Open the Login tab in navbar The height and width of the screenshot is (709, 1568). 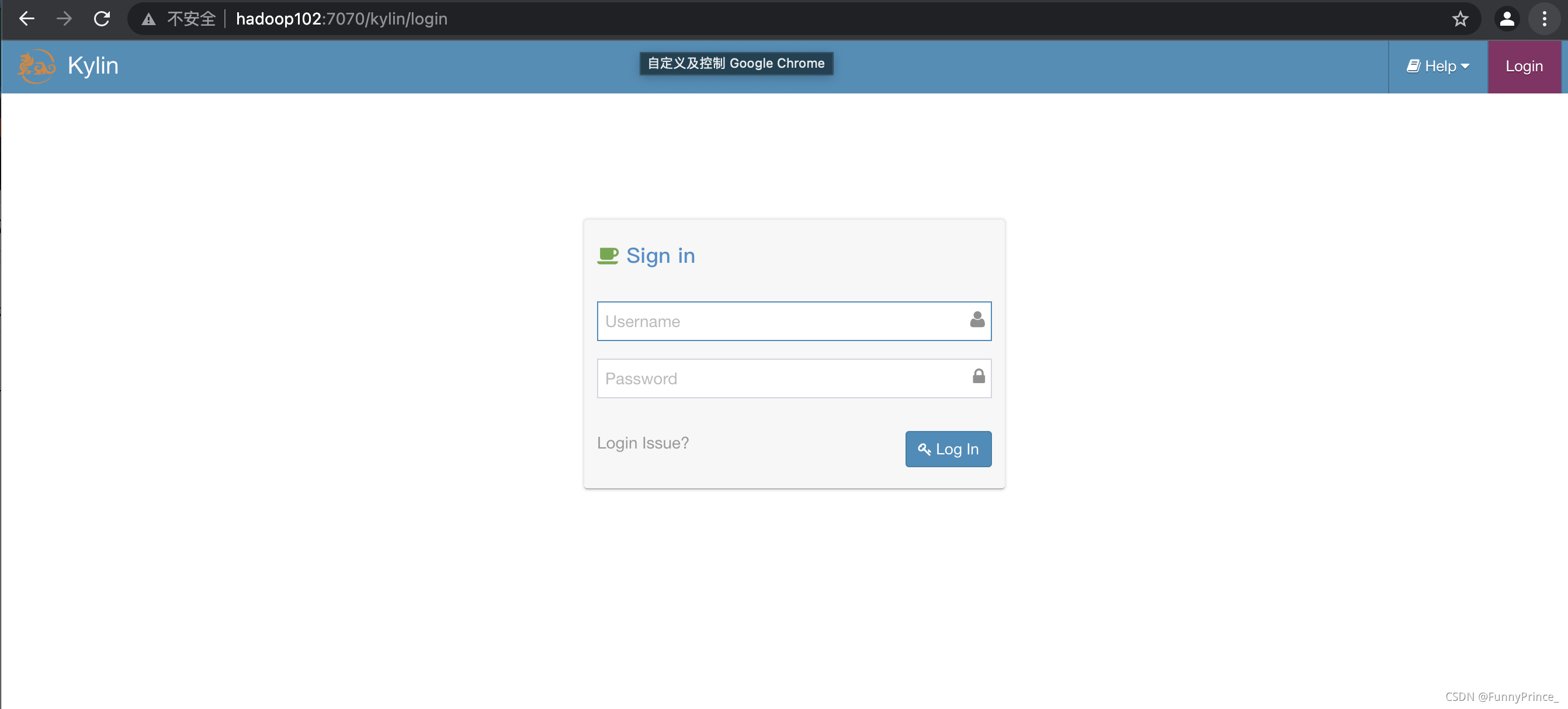[1524, 67]
